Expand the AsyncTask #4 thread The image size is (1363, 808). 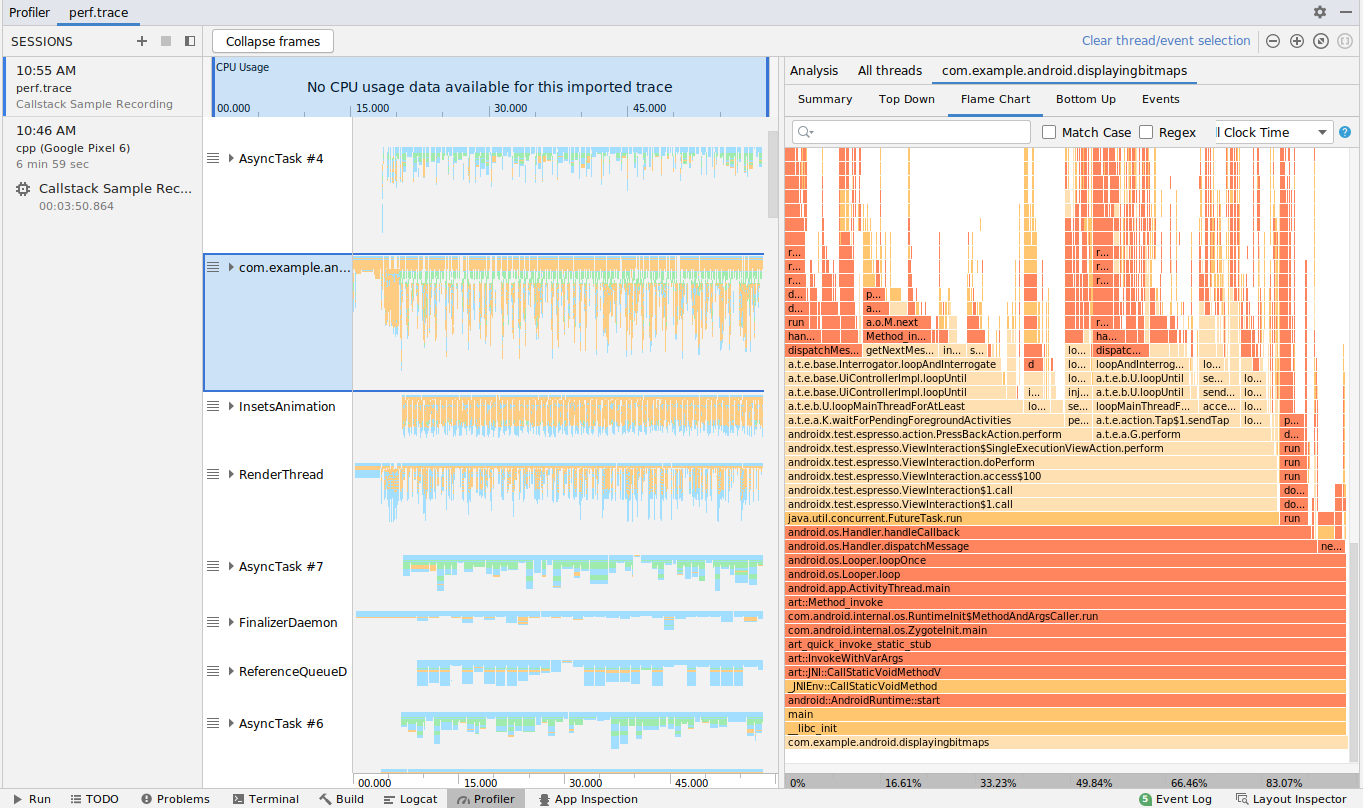(231, 158)
